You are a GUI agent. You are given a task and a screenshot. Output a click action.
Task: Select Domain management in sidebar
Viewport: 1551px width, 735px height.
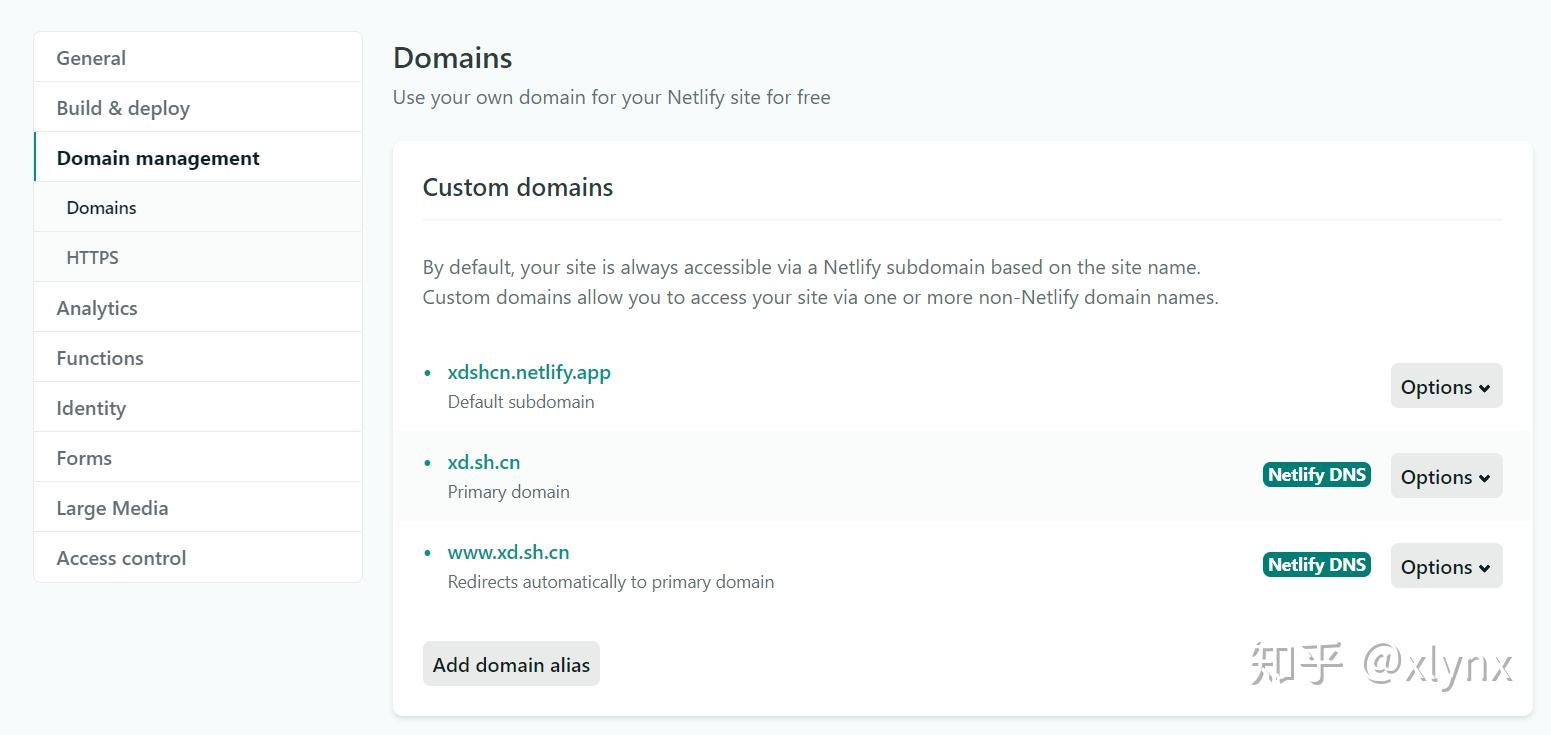click(x=158, y=158)
